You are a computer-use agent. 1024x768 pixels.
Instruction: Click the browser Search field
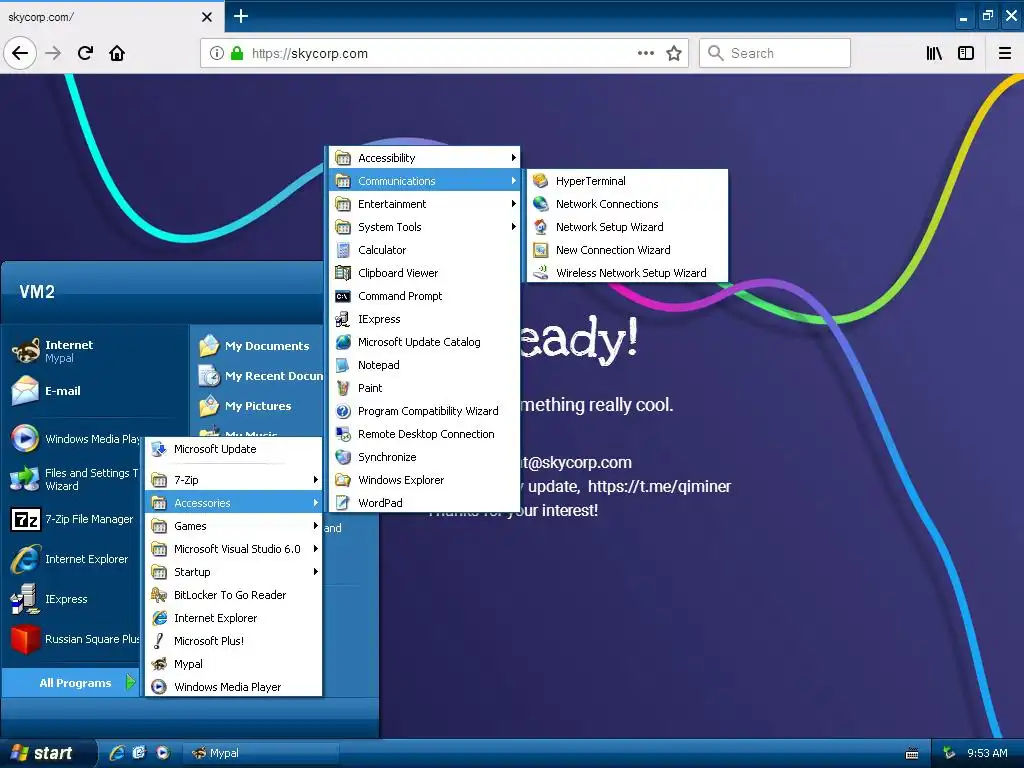775,53
